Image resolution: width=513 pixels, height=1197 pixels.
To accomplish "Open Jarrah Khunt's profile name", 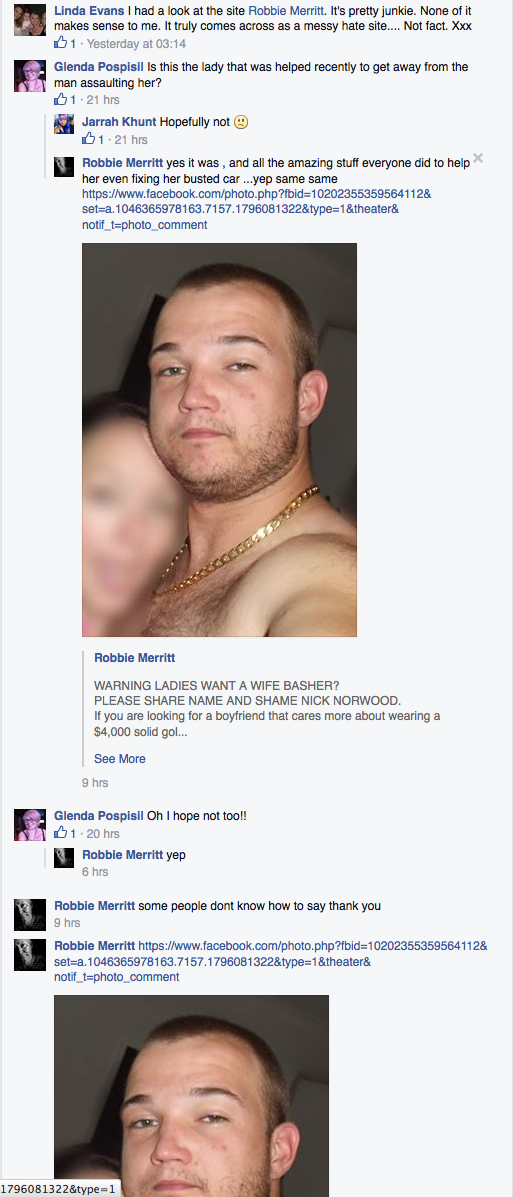I will (119, 121).
